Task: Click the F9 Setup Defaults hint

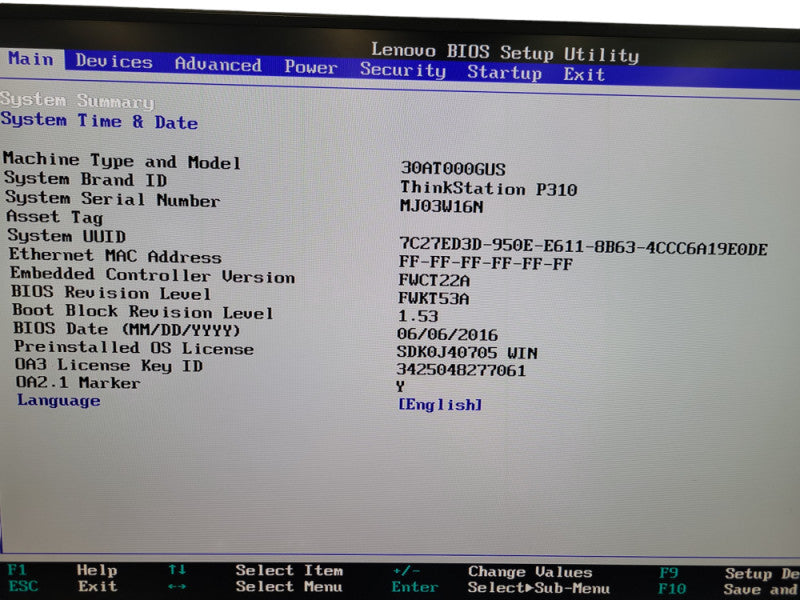Action: click(729, 573)
